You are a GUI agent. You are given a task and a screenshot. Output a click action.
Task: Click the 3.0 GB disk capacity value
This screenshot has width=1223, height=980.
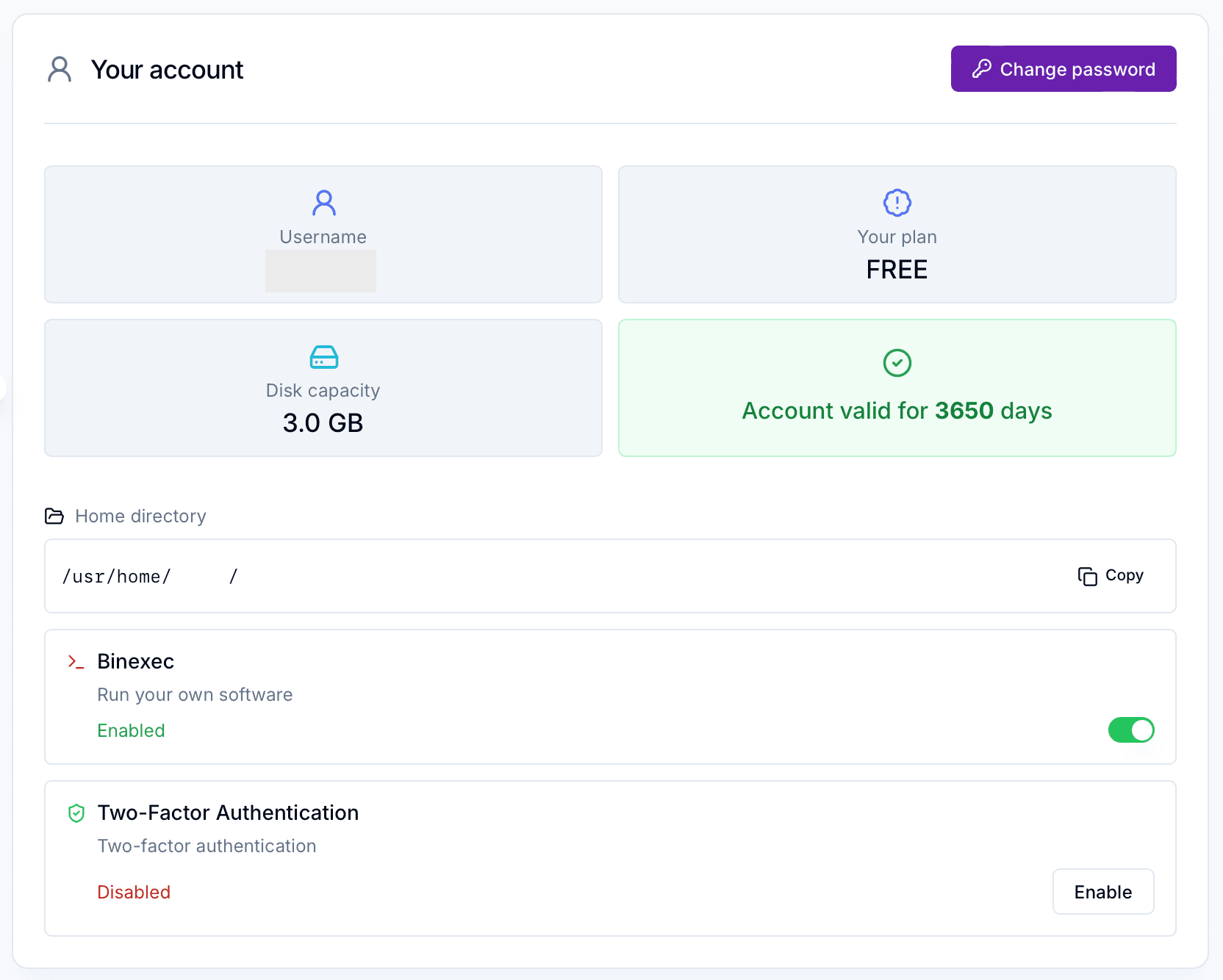coord(323,423)
